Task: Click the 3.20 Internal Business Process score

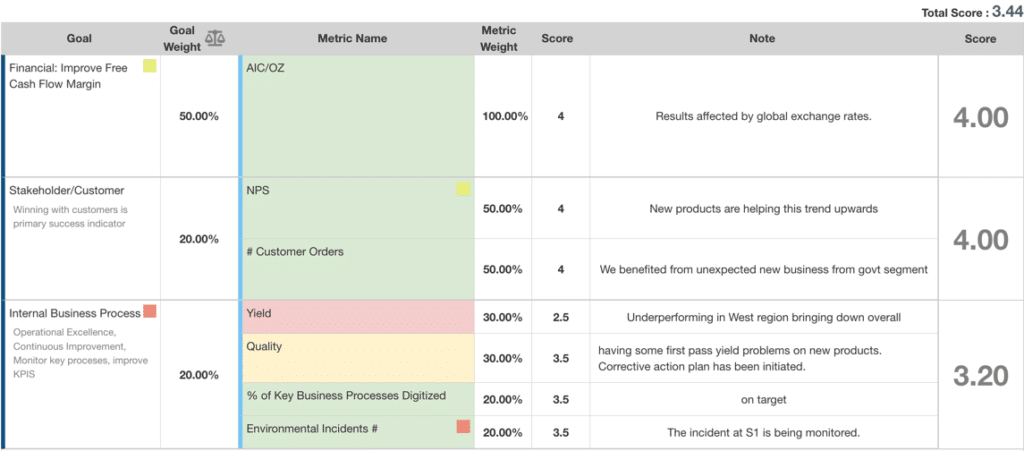Action: (x=980, y=375)
